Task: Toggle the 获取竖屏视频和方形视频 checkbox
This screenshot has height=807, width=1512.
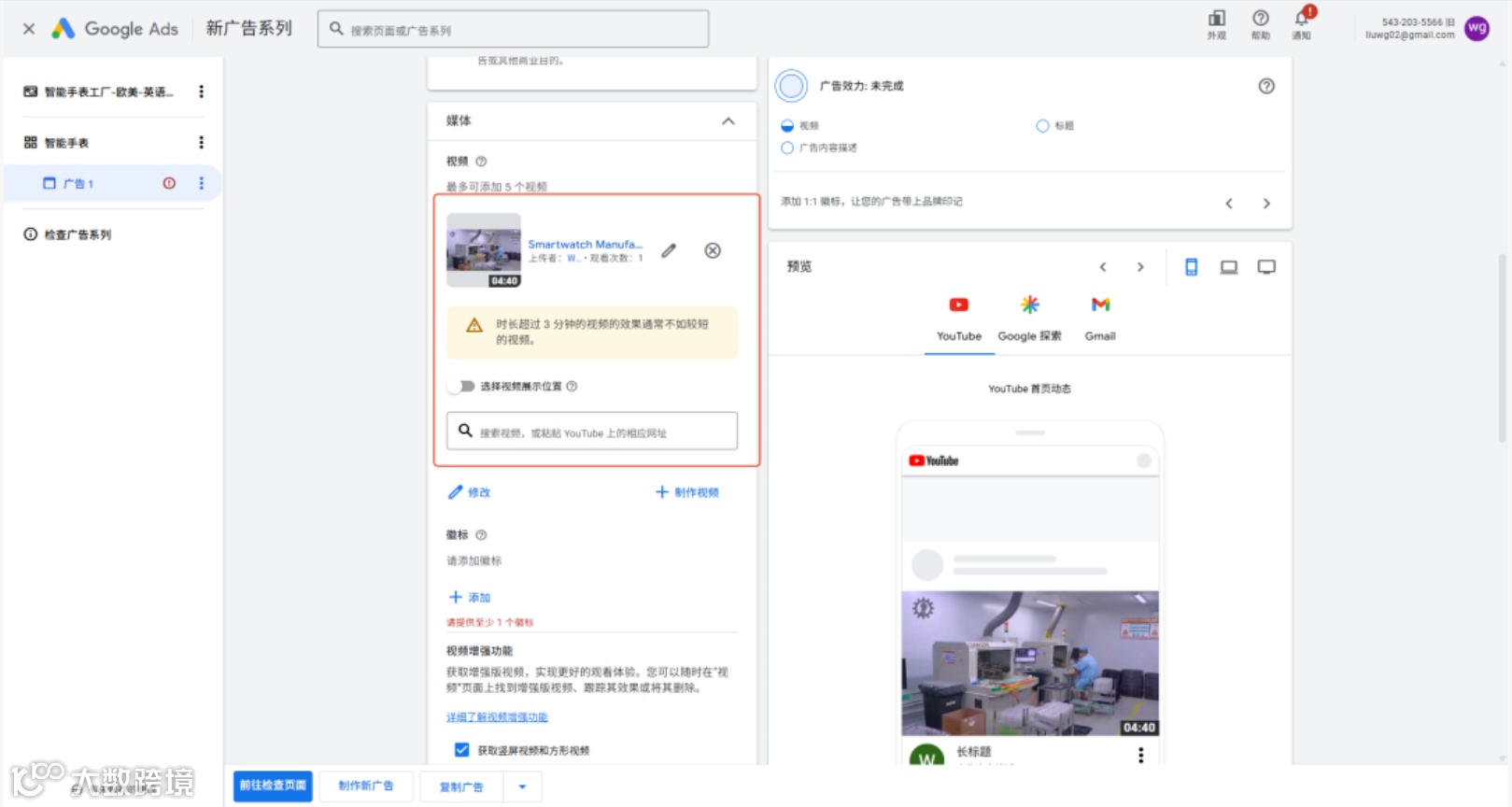Action: pos(461,749)
